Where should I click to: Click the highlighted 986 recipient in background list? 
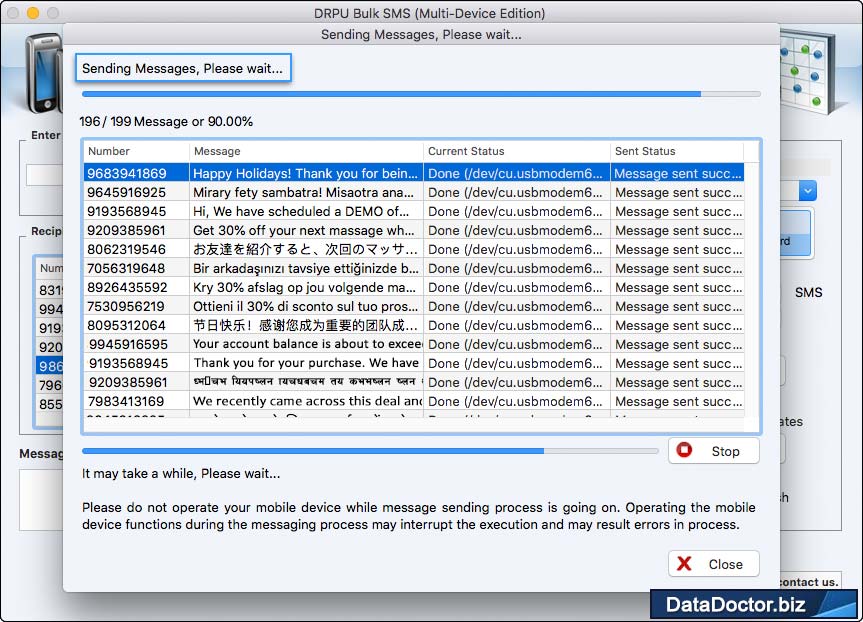point(50,366)
